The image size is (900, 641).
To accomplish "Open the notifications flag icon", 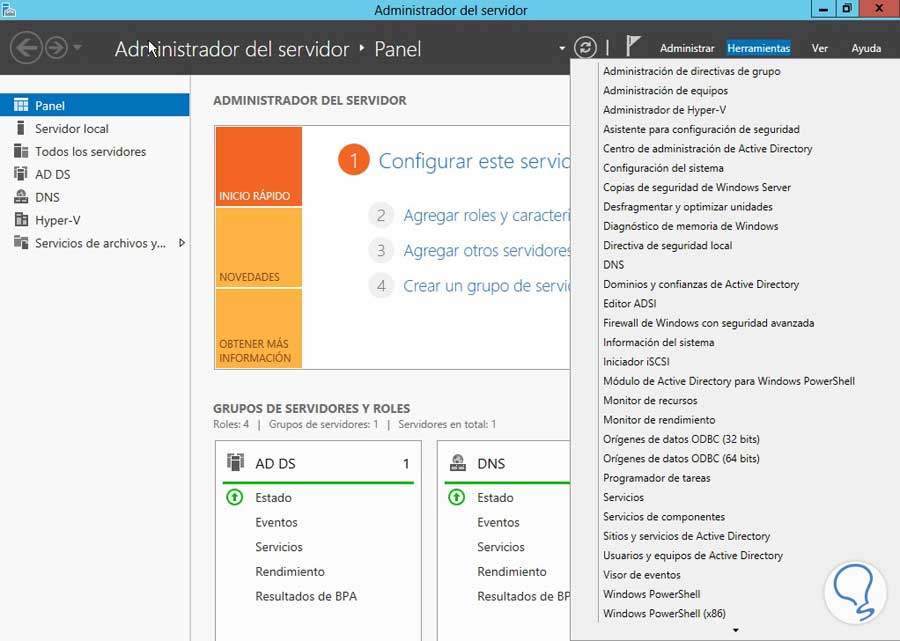I will click(x=633, y=46).
